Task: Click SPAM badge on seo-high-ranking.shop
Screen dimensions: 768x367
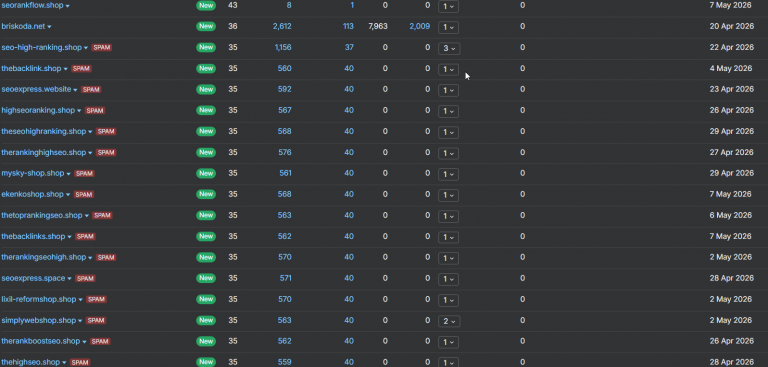Action: click(x=102, y=48)
